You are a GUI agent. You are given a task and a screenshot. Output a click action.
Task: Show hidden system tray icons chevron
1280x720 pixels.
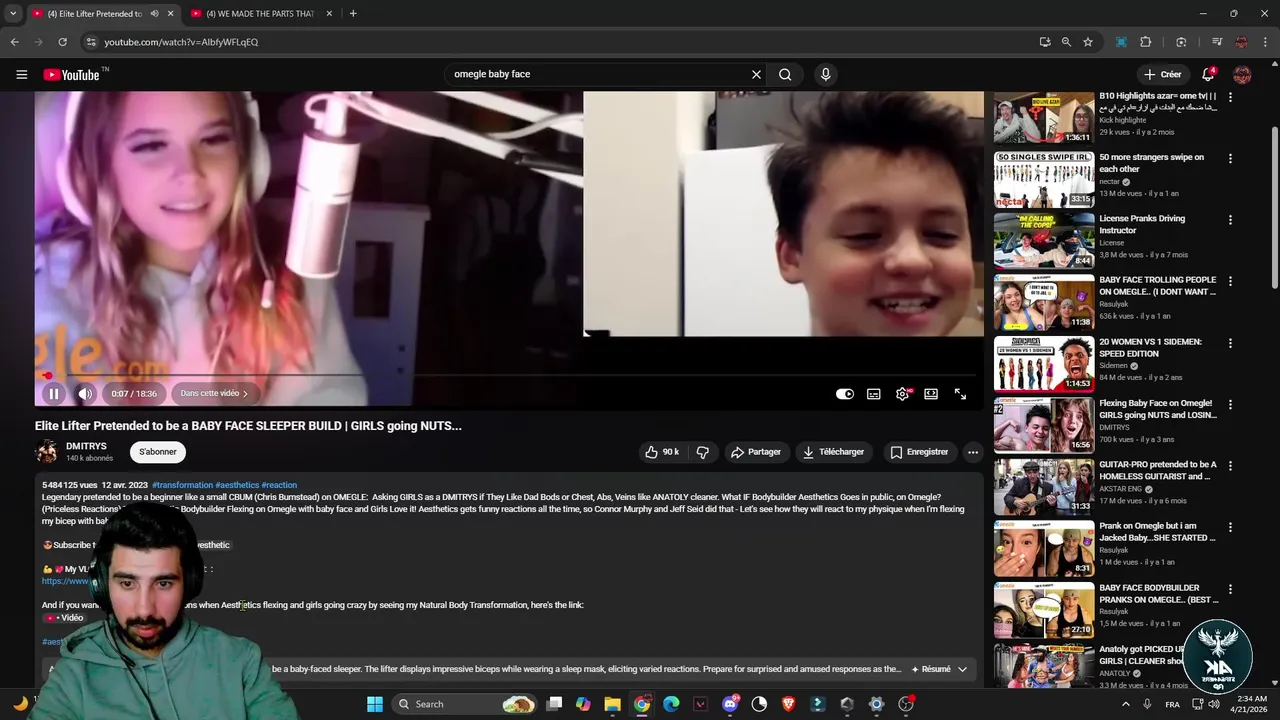click(x=1125, y=704)
